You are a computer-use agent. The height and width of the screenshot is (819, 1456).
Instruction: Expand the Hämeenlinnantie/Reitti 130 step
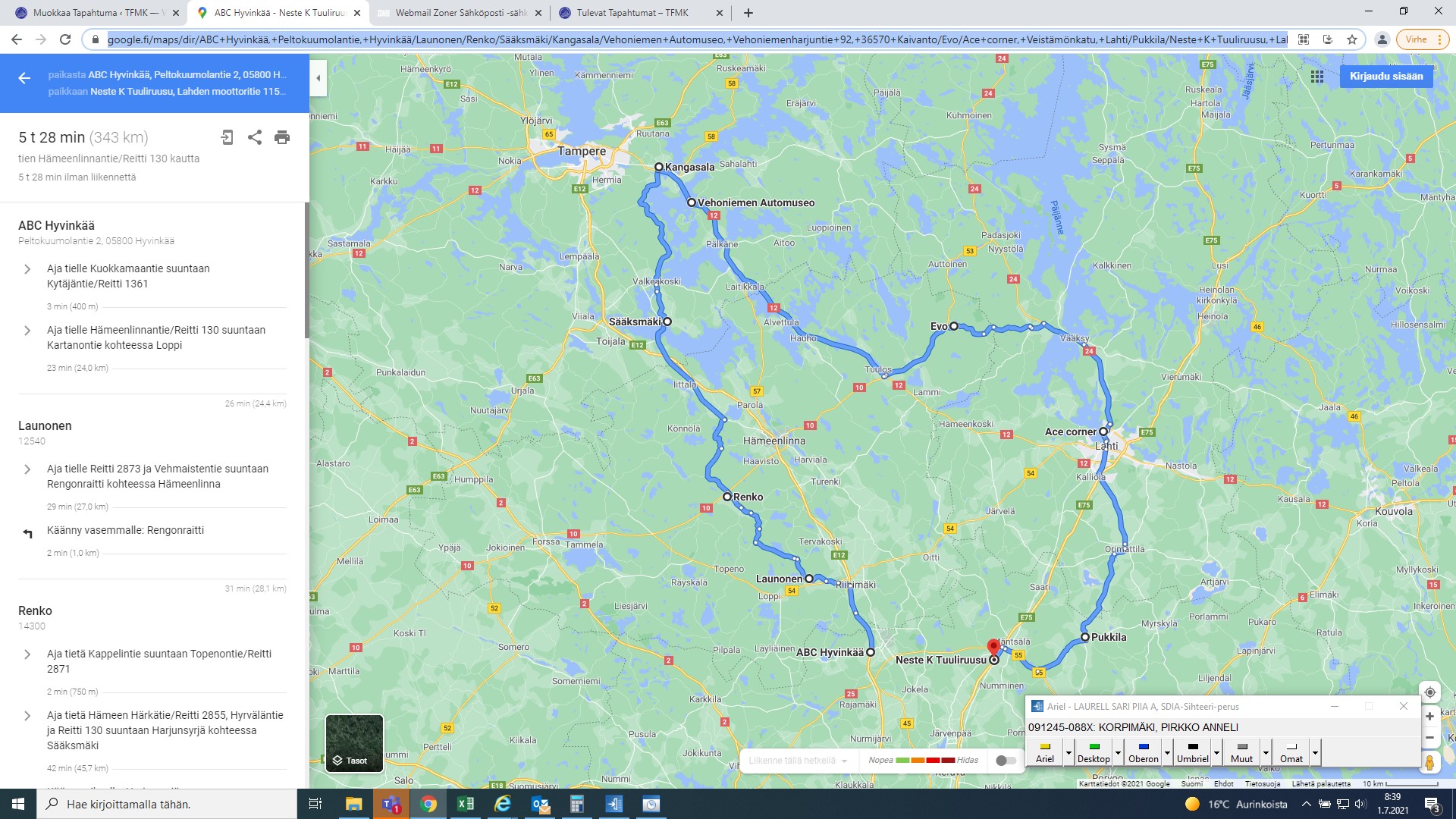[27, 331]
